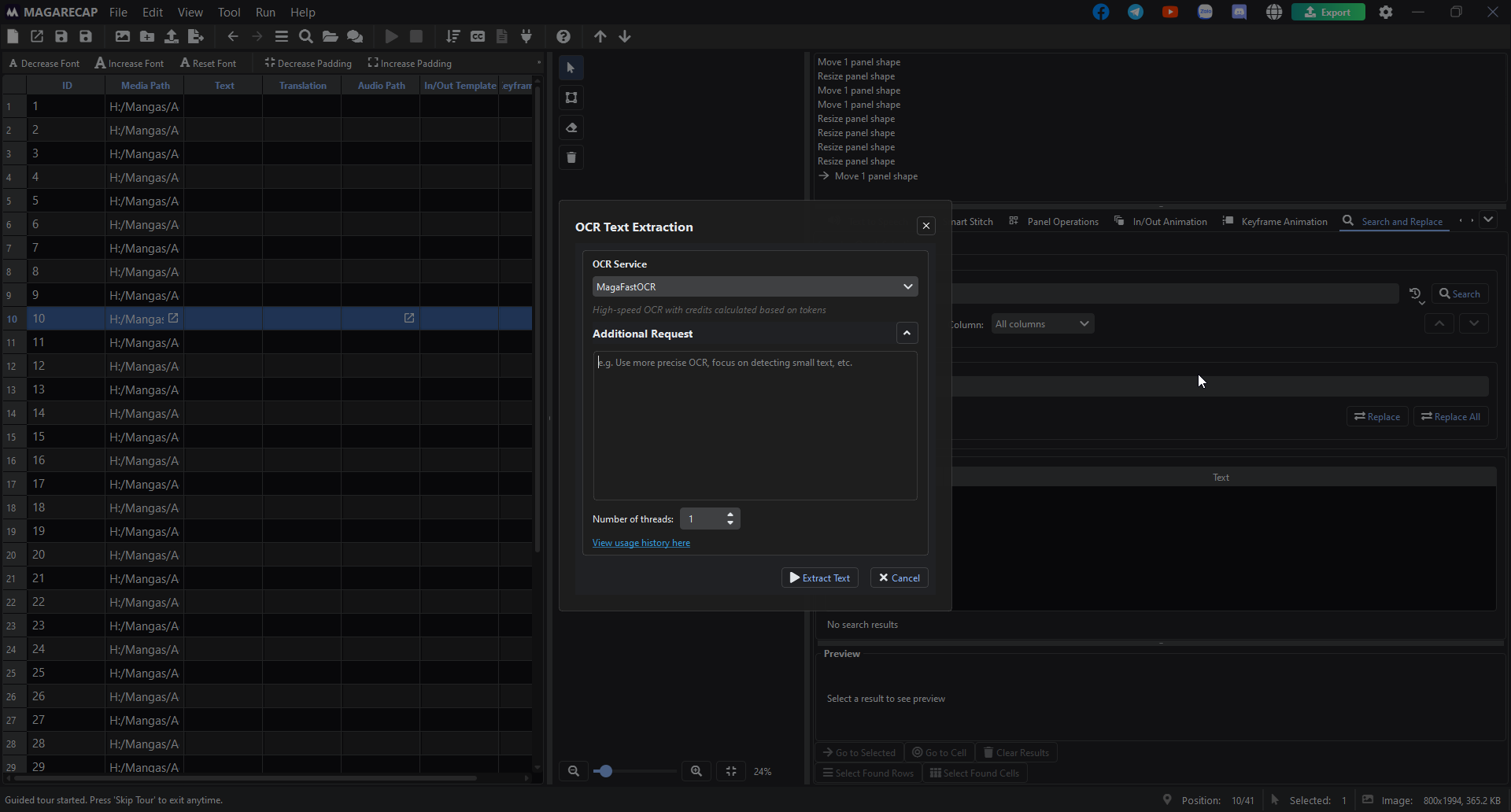Click the chat bubbles icon in toolbar
Image resolution: width=1511 pixels, height=812 pixels.
355,36
